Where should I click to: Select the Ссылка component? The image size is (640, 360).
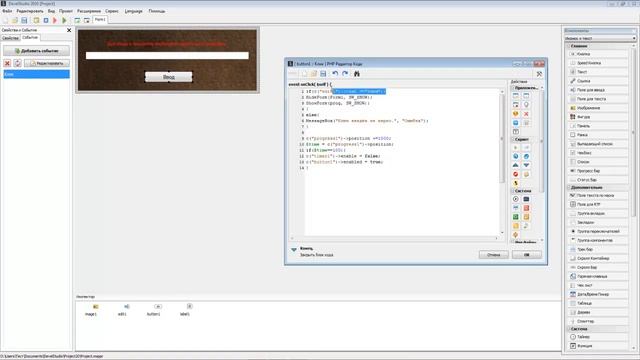pyautogui.click(x=598, y=81)
